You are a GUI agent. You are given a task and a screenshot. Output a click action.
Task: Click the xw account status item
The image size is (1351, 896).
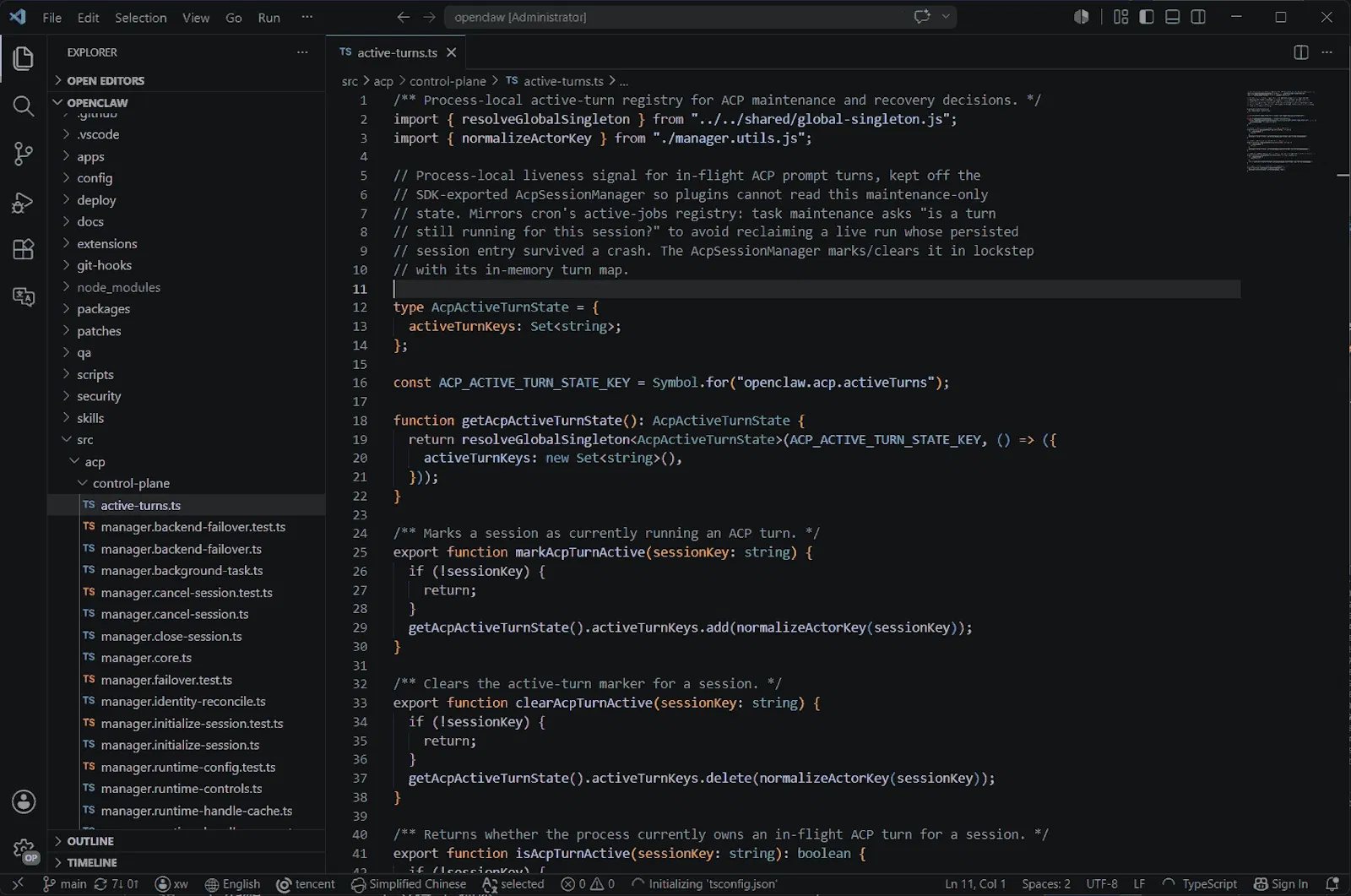click(x=172, y=884)
